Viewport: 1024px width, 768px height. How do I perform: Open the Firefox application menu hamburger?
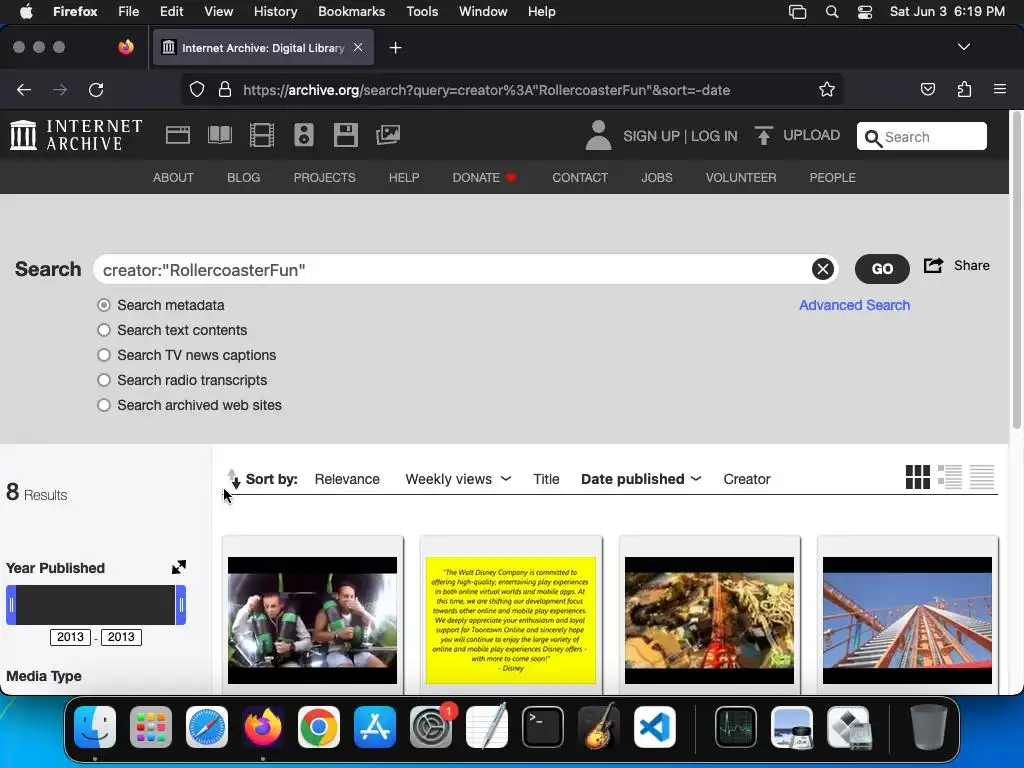pos(999,89)
